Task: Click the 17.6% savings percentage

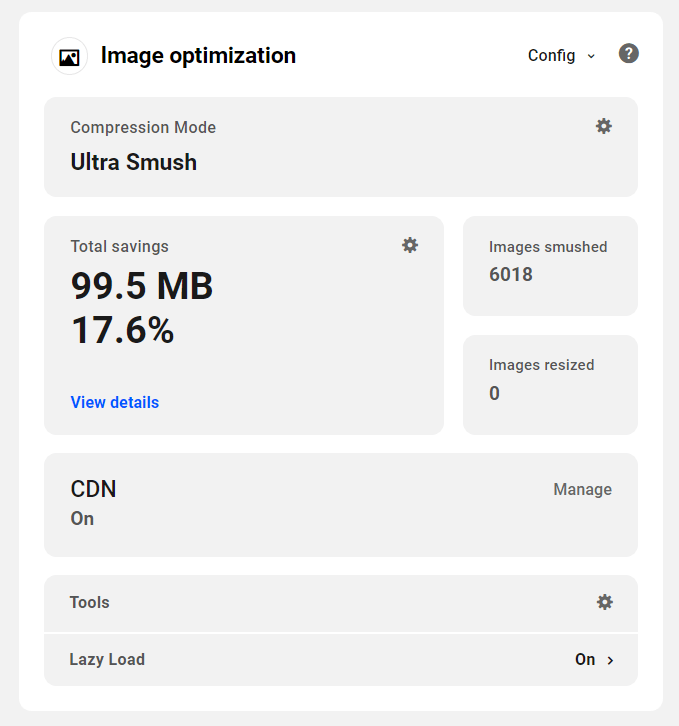Action: click(x=122, y=330)
